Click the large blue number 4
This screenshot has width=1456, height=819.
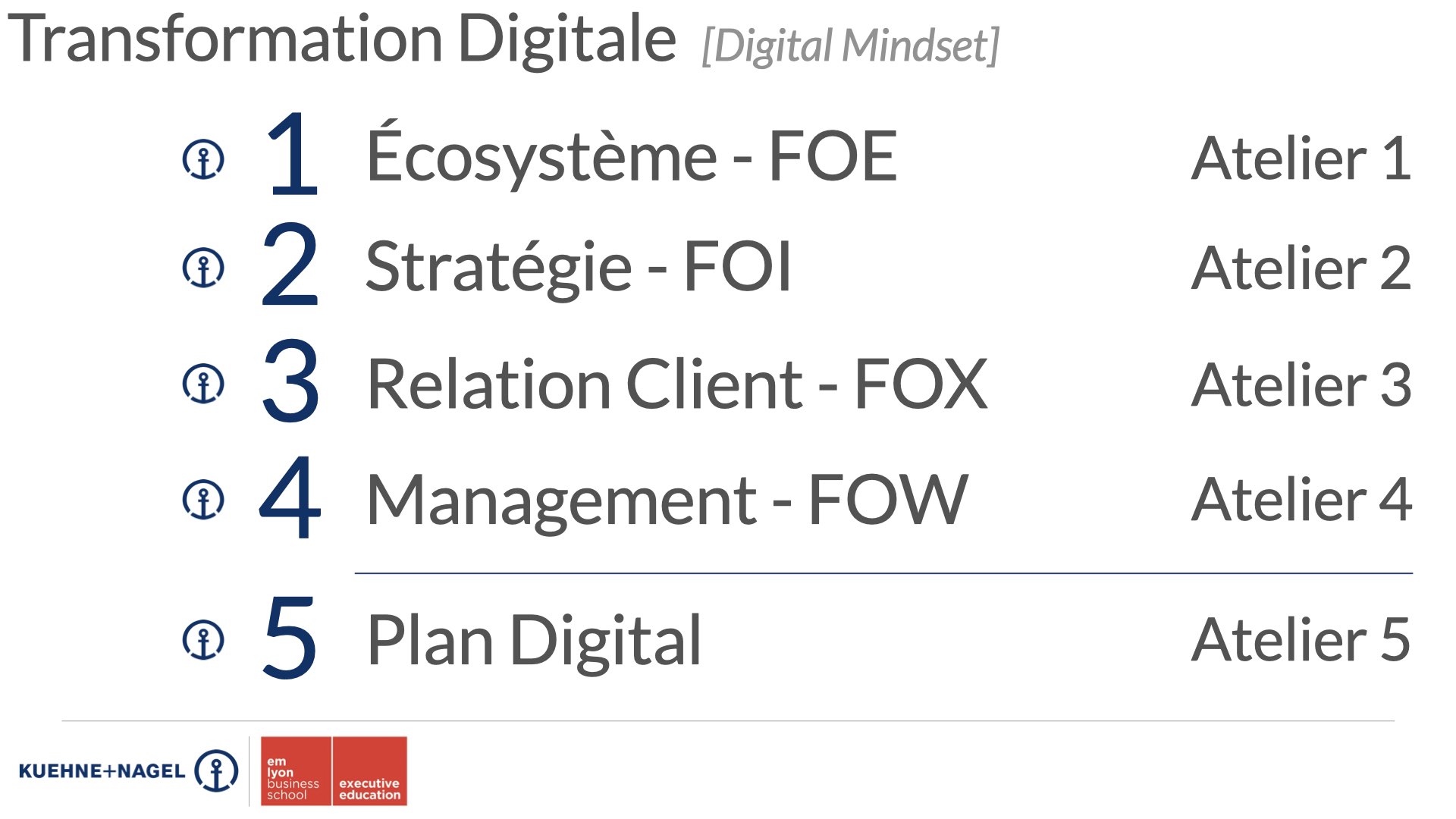tap(290, 497)
